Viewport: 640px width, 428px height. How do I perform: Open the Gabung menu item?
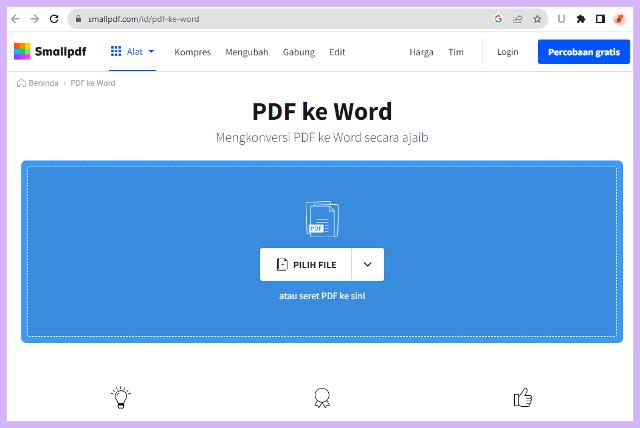tap(299, 52)
